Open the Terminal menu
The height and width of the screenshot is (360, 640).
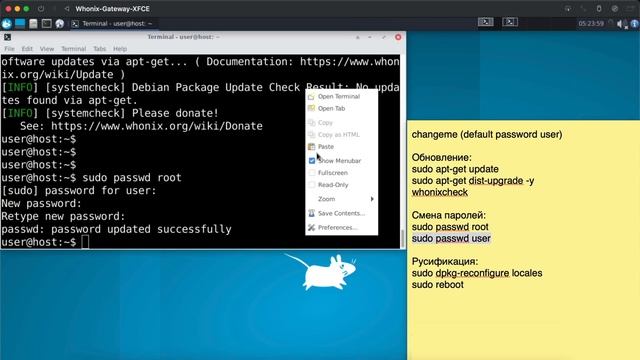(73, 49)
